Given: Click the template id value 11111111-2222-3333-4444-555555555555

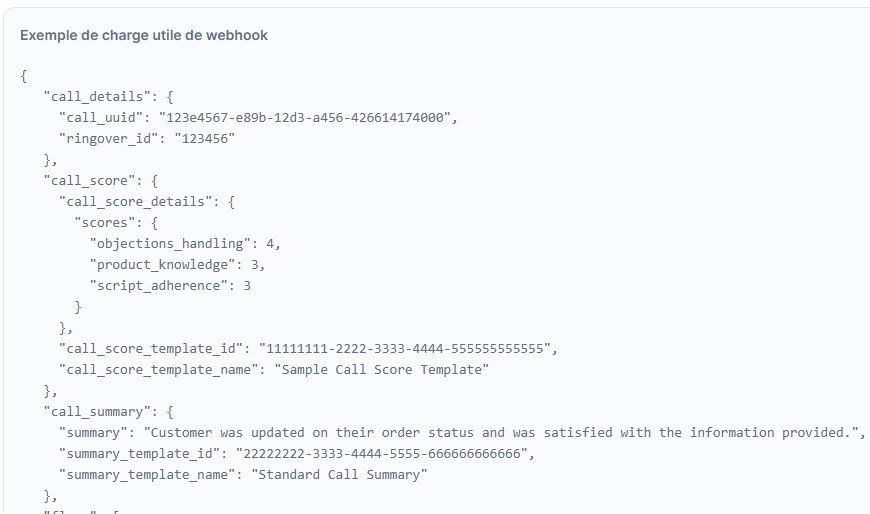Looking at the screenshot, I should tap(404, 349).
